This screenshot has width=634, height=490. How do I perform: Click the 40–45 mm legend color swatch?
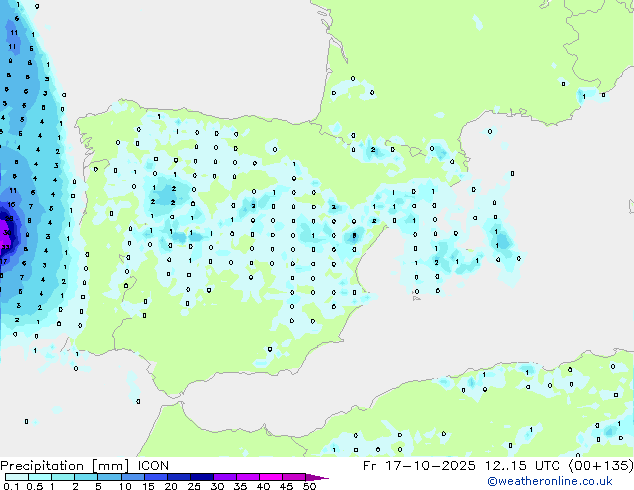point(271,477)
